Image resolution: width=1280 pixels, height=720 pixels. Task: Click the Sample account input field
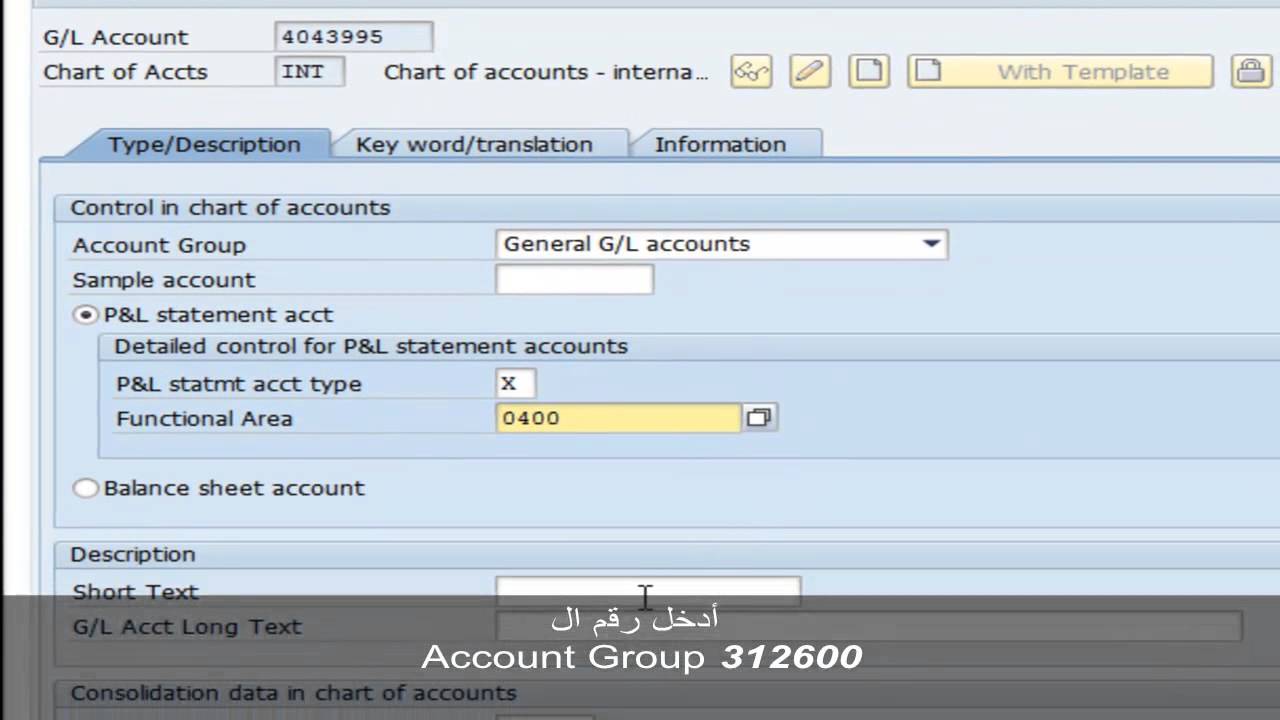574,280
